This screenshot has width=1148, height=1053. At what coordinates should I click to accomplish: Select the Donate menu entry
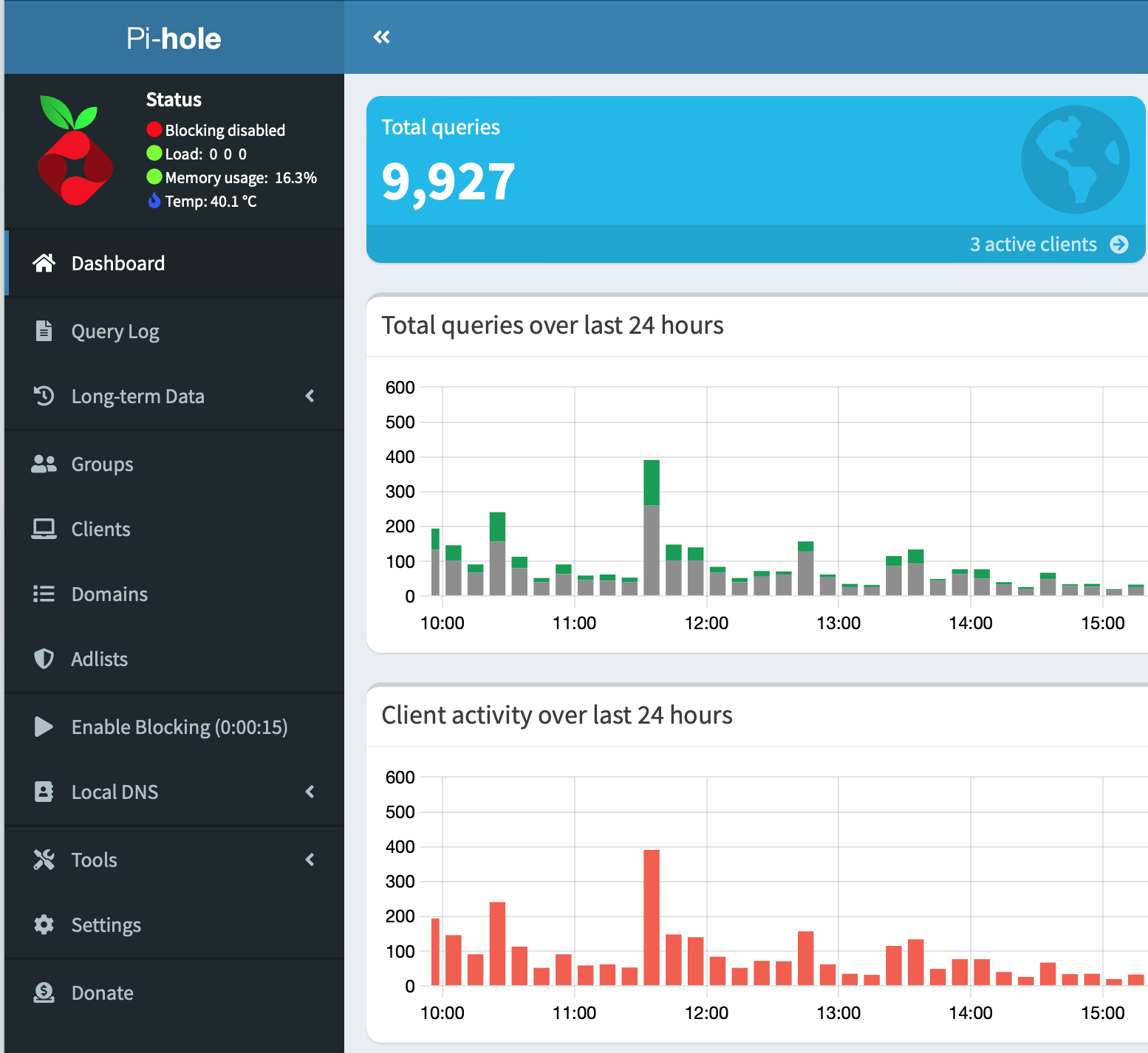coord(102,992)
